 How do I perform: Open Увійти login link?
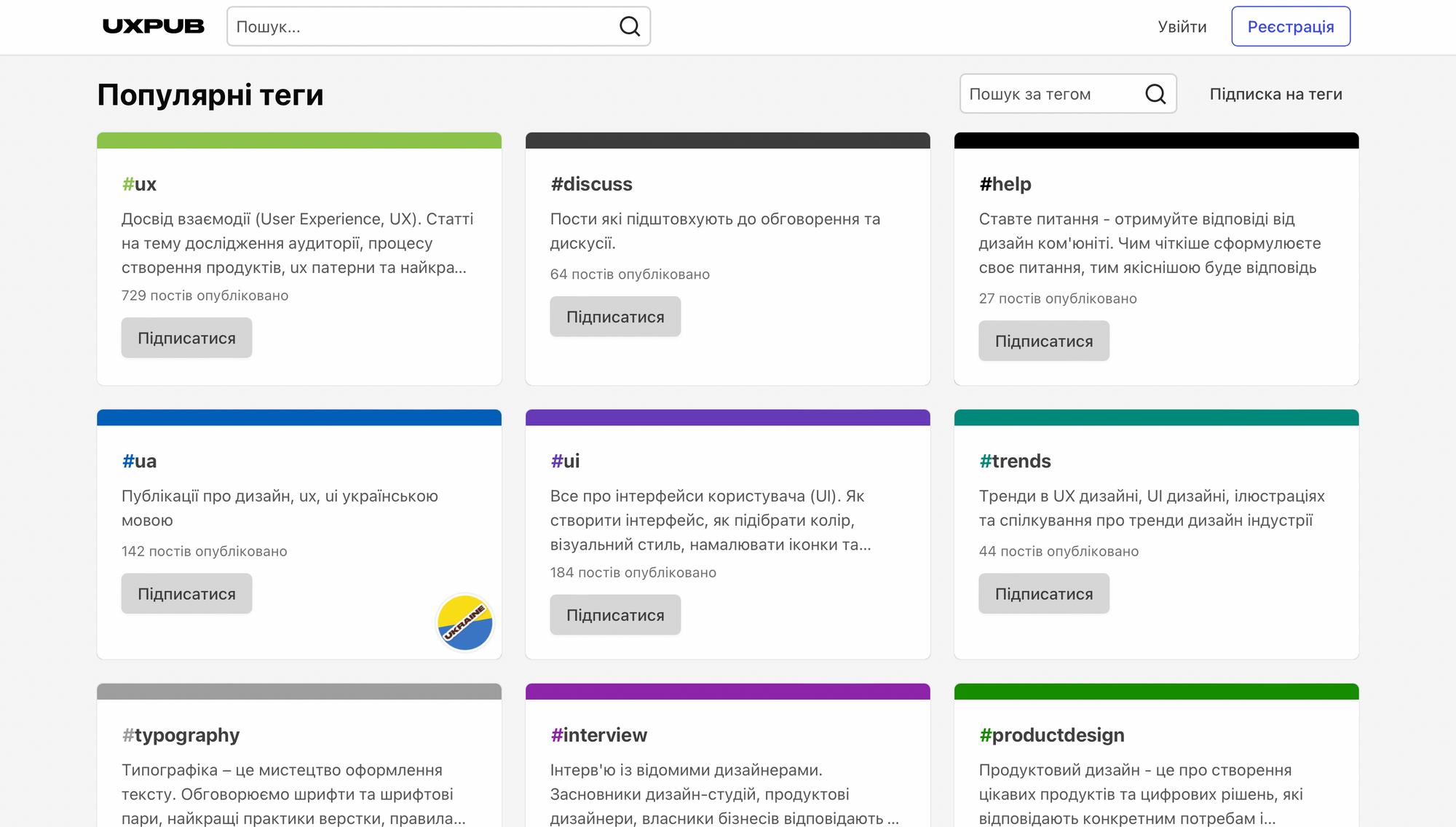coord(1182,27)
